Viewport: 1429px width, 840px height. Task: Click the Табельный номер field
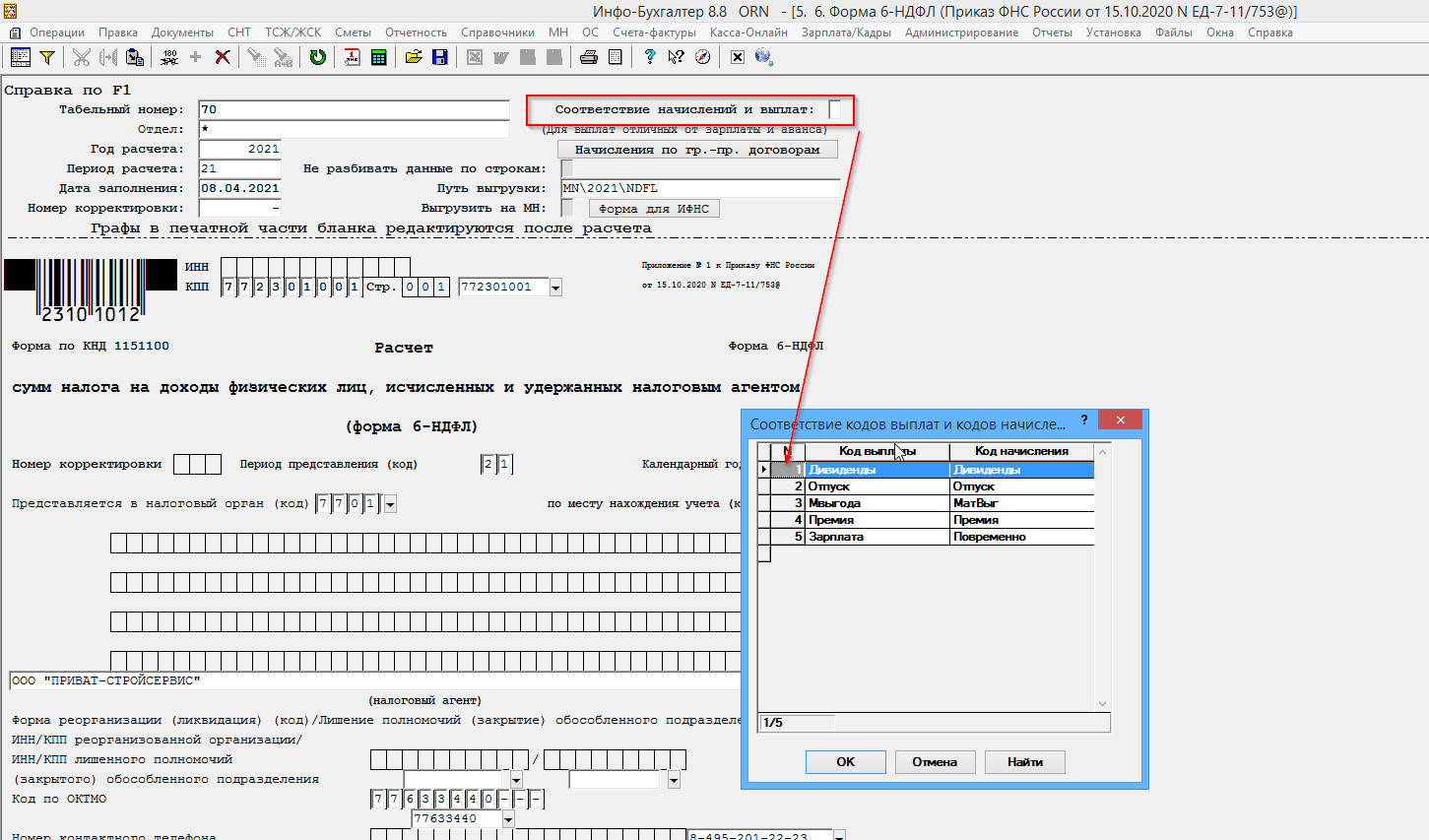[x=355, y=109]
